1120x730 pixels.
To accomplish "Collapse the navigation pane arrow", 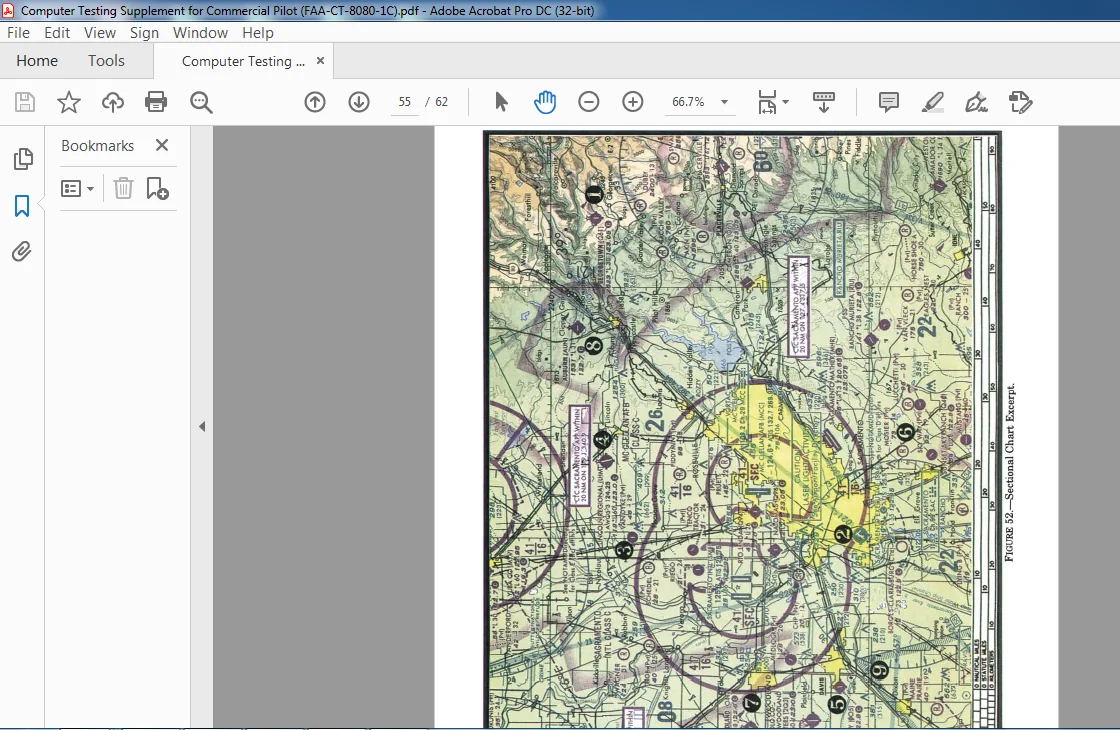I will 202,426.
